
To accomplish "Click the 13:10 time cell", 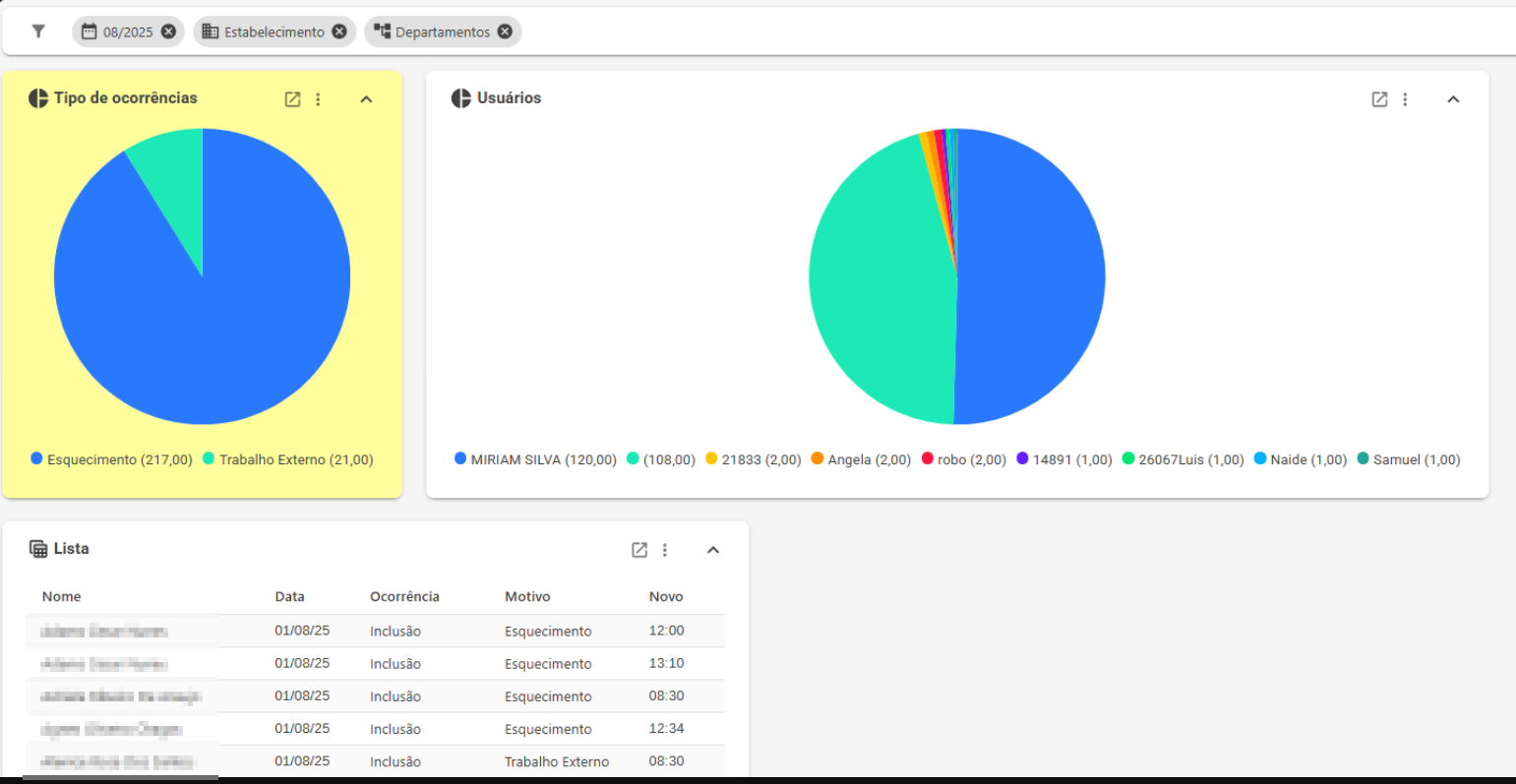I will coord(666,663).
